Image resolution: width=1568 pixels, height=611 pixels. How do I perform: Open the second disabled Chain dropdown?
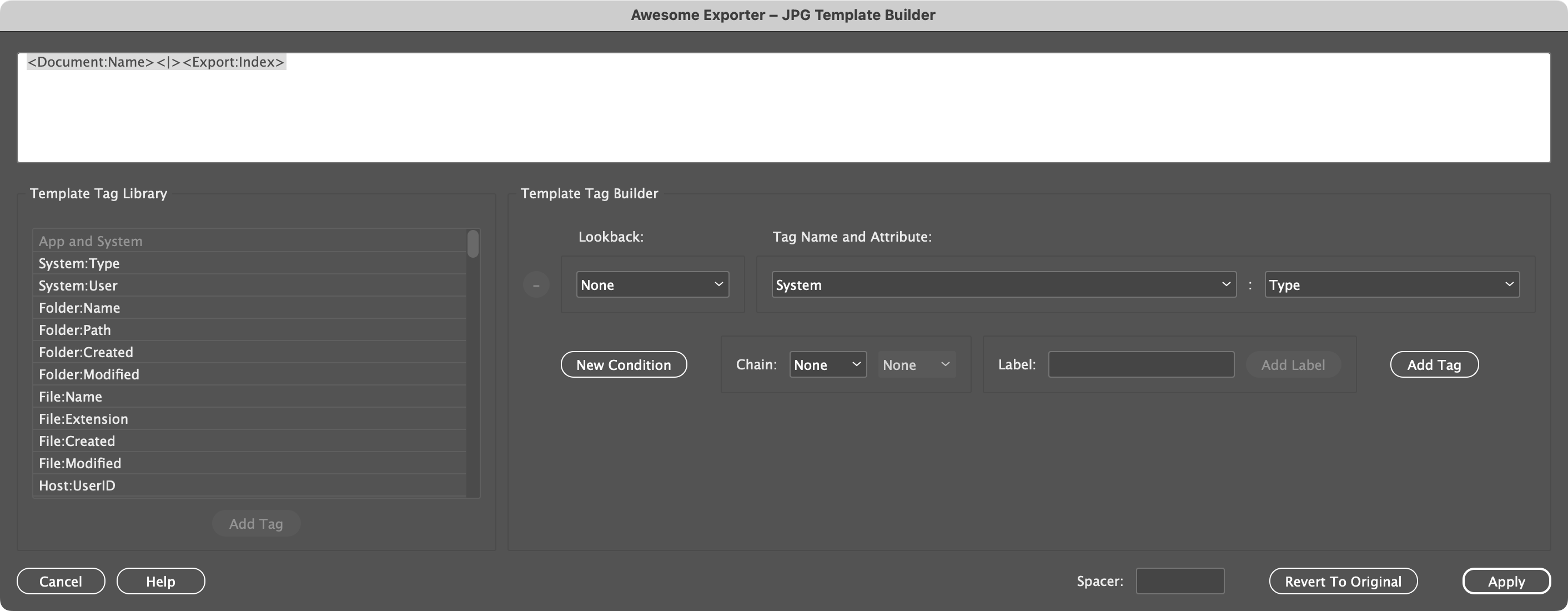[916, 364]
